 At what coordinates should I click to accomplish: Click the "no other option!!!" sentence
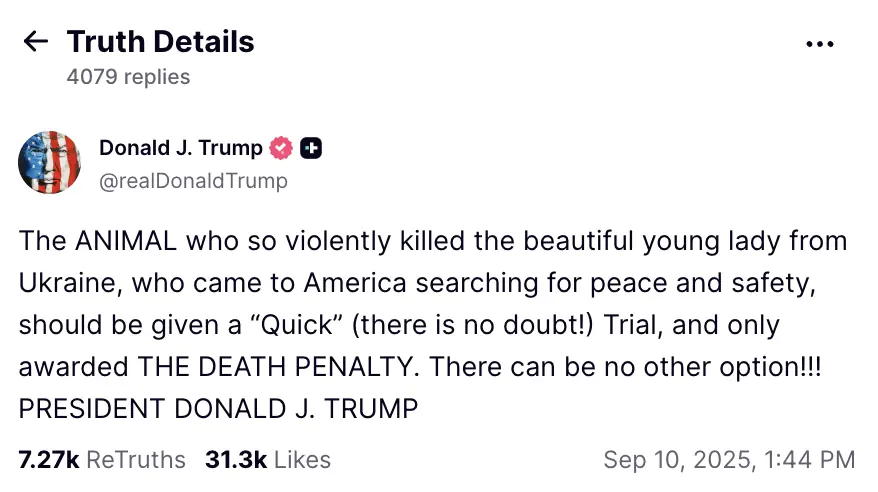tap(716, 368)
